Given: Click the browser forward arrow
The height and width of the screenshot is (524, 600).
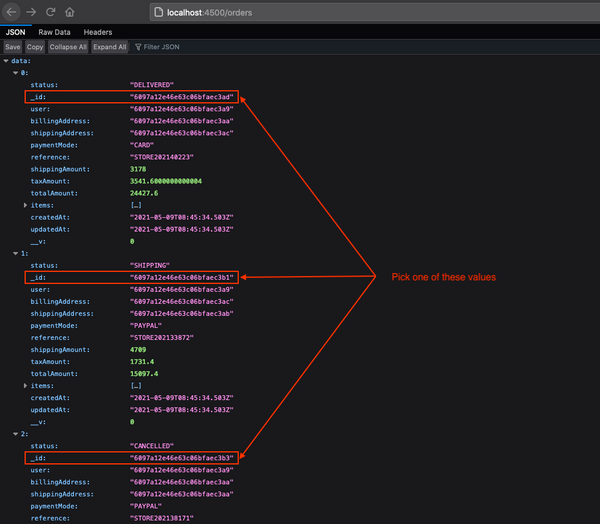Looking at the screenshot, I should (x=29, y=12).
